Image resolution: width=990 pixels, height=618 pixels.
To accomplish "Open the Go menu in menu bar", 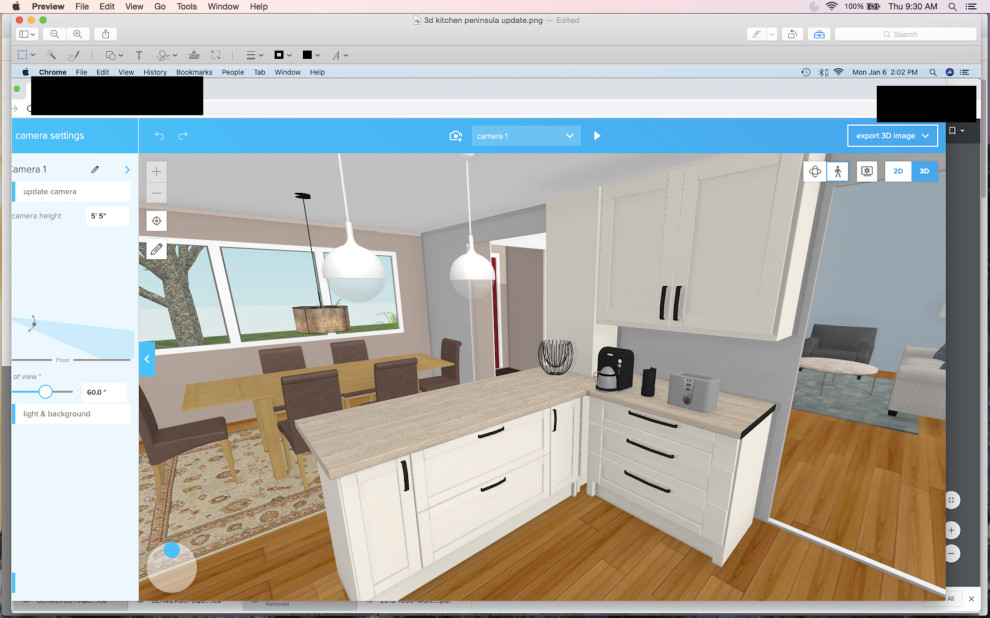I will click(160, 6).
